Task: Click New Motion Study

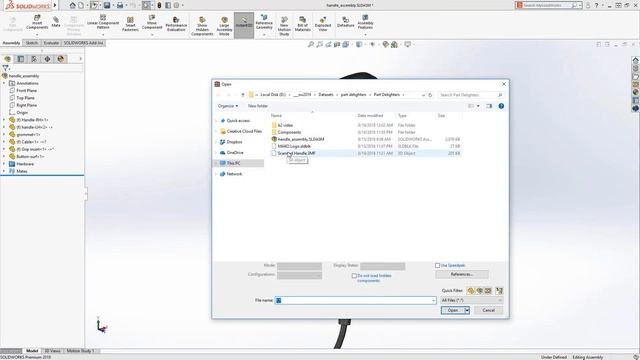Action: 284,27
